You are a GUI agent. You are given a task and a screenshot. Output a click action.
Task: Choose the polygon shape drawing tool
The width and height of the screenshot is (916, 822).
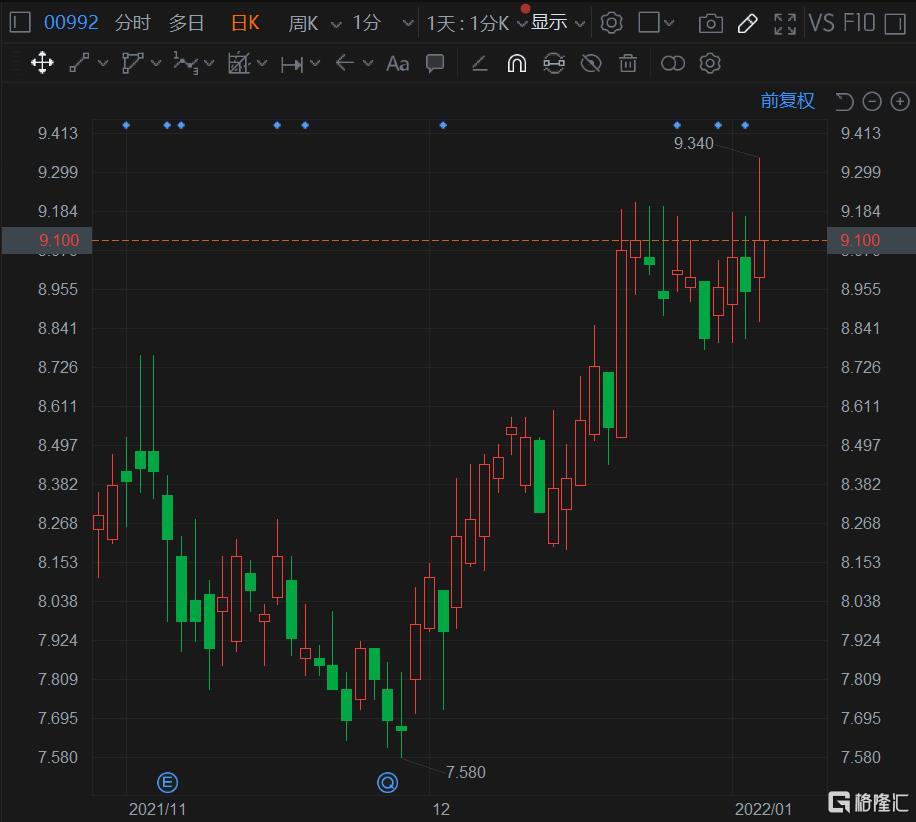point(133,63)
